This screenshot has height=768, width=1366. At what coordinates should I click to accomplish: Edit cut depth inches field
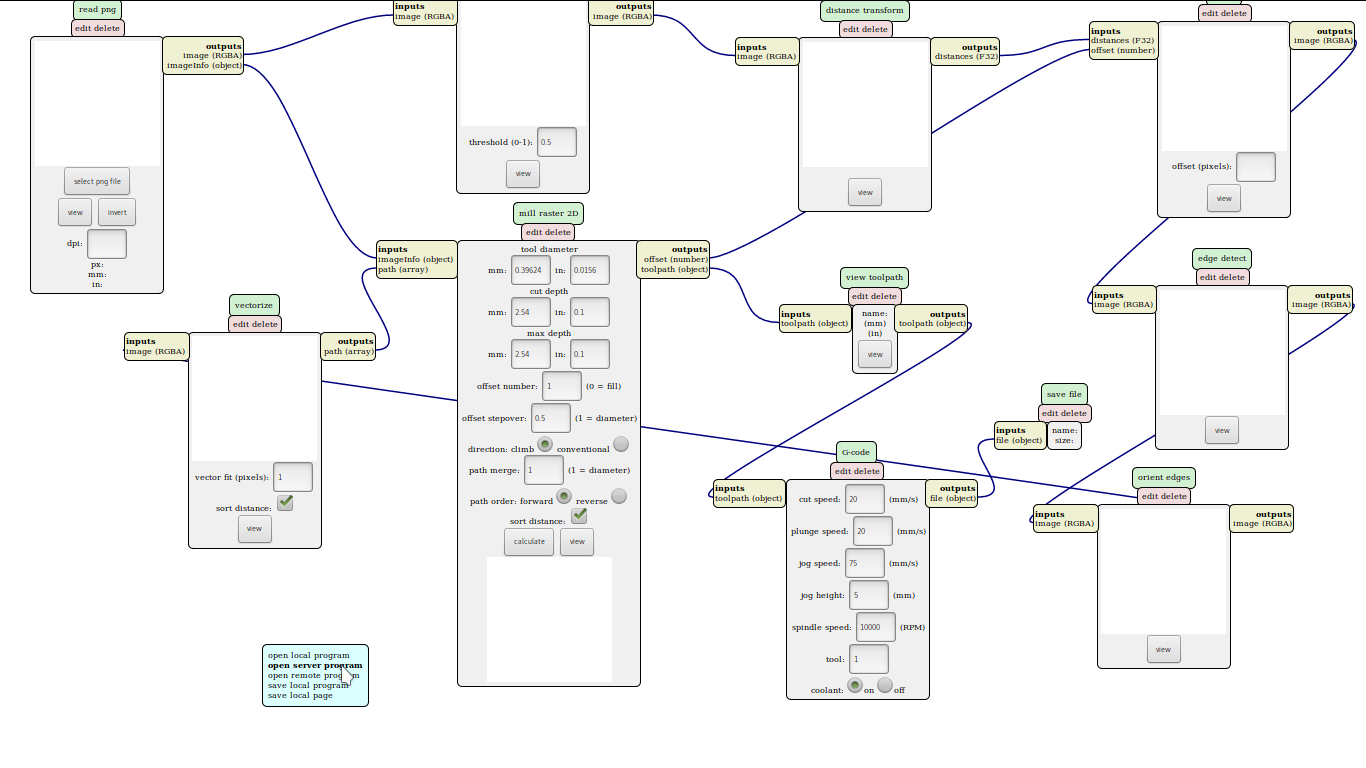(590, 312)
